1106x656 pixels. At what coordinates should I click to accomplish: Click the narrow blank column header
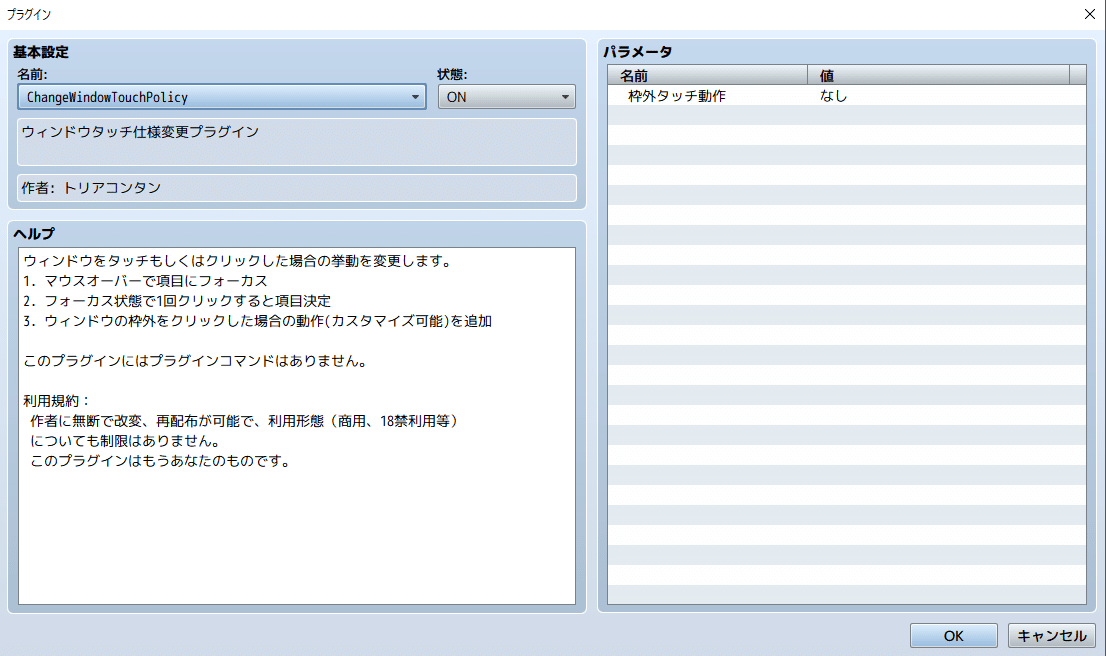click(1080, 74)
